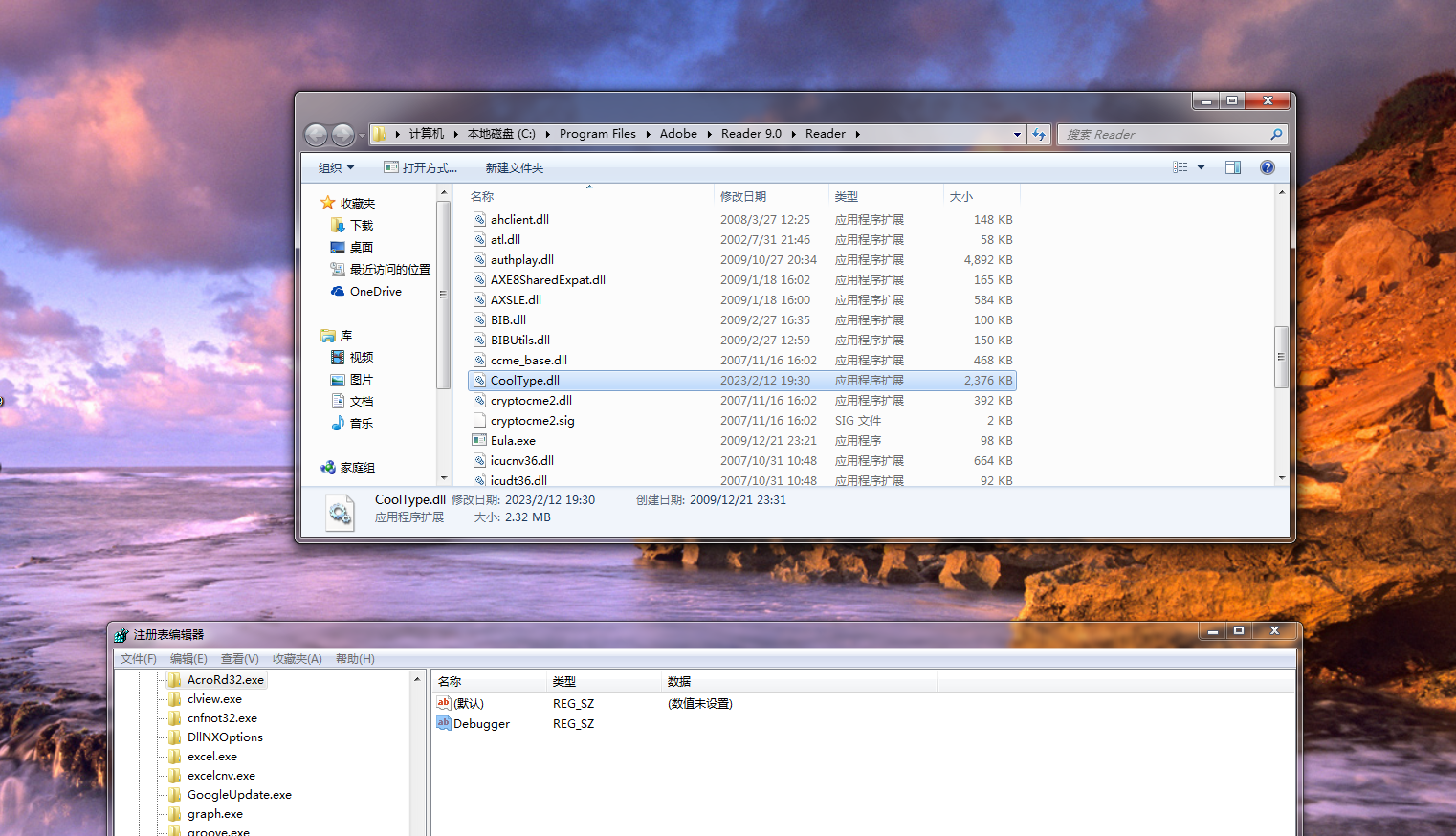1456x836 pixels.
Task: Click the Explorer back navigation arrow
Action: click(x=317, y=135)
